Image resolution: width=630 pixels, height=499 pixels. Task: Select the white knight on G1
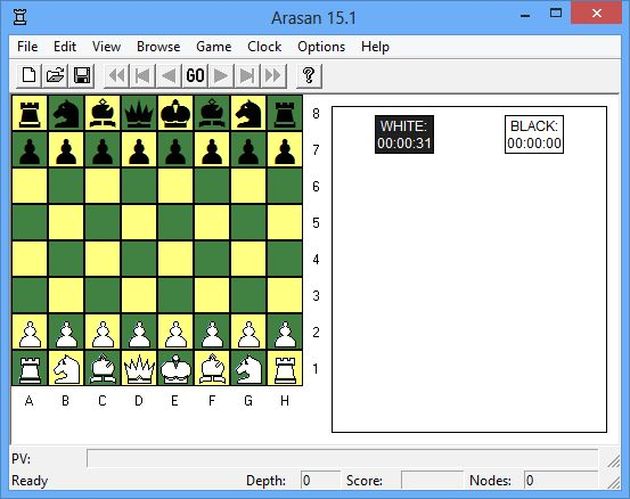[249, 368]
